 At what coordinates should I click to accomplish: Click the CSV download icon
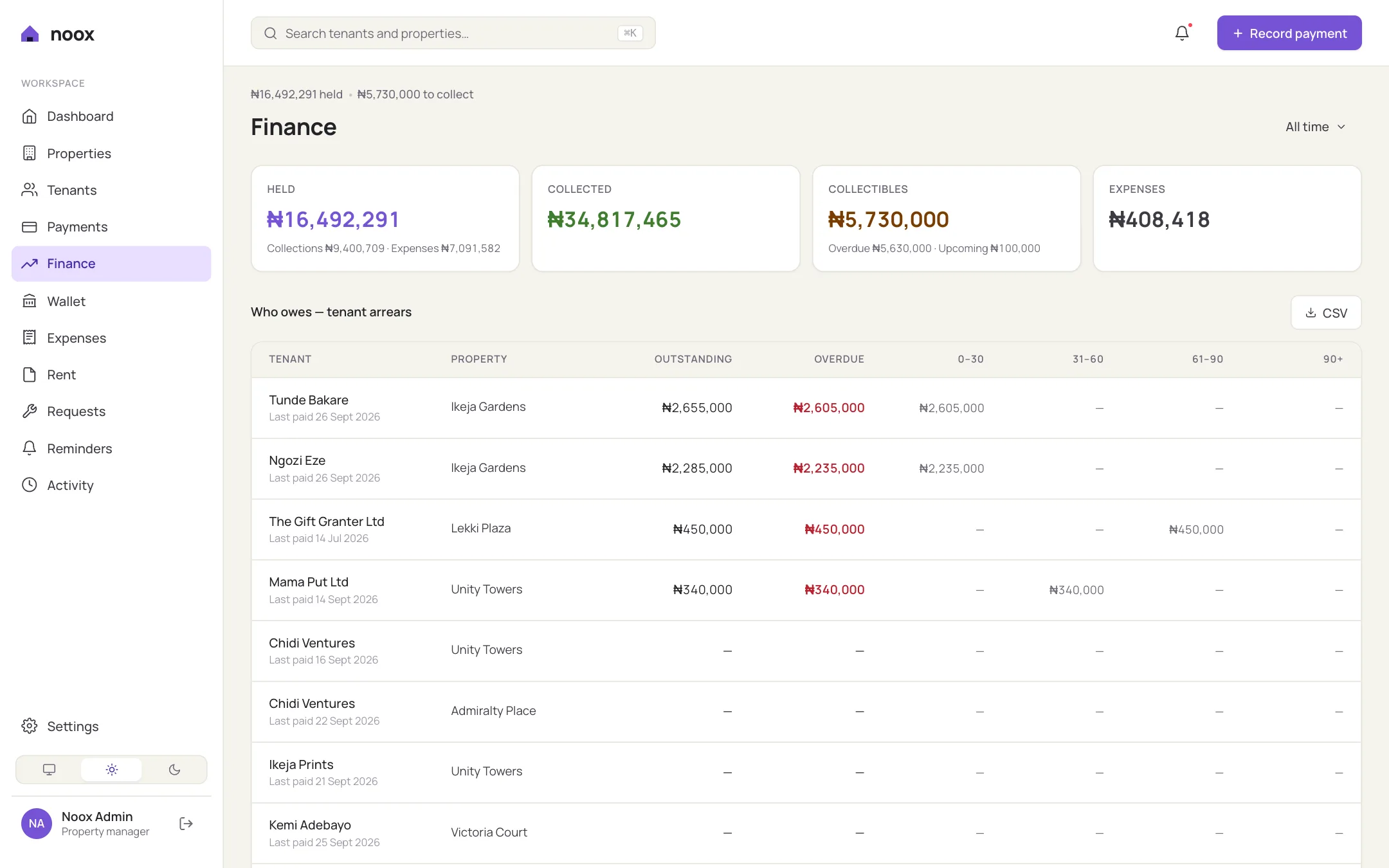(x=1311, y=313)
